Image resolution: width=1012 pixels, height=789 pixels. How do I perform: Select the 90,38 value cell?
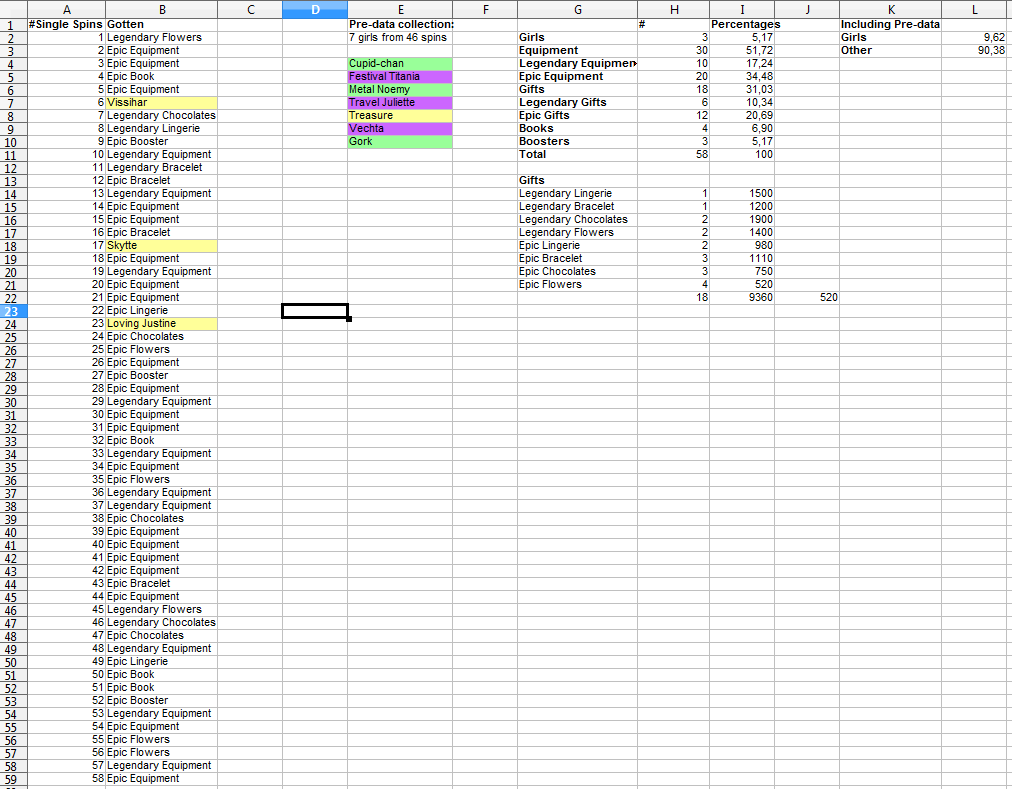tap(975, 50)
